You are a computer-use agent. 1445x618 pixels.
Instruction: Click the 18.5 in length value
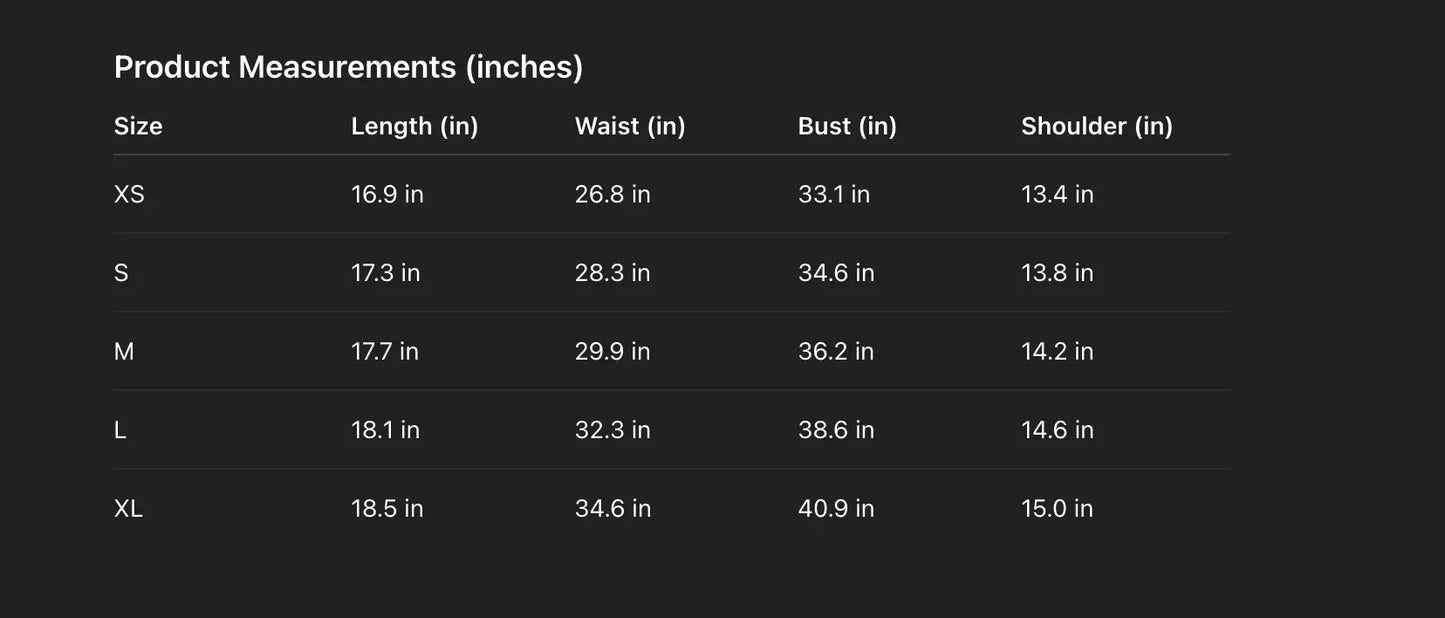click(x=387, y=508)
